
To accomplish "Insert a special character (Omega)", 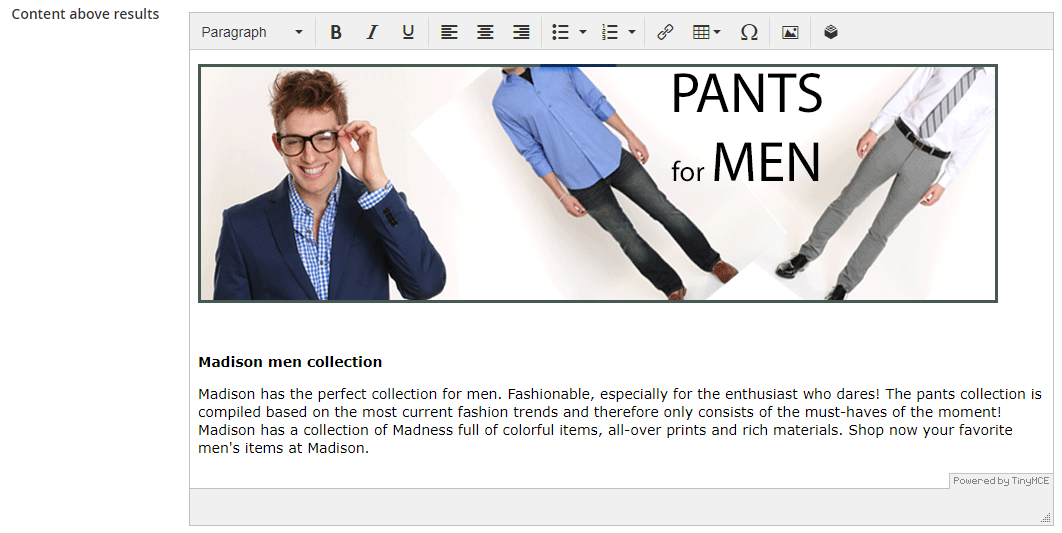I will coord(748,32).
